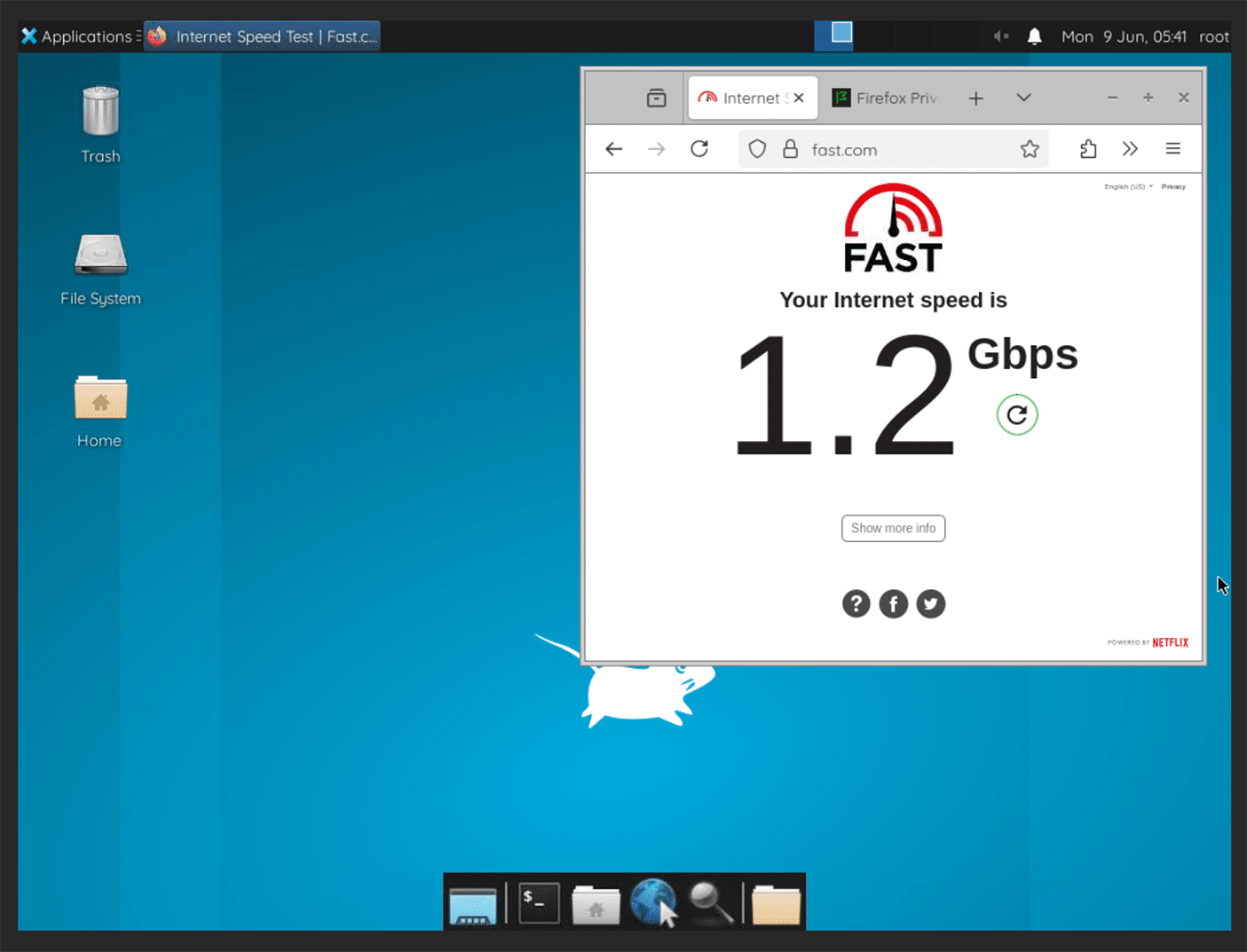
Task: Share results via the Twitter icon
Action: coord(930,604)
